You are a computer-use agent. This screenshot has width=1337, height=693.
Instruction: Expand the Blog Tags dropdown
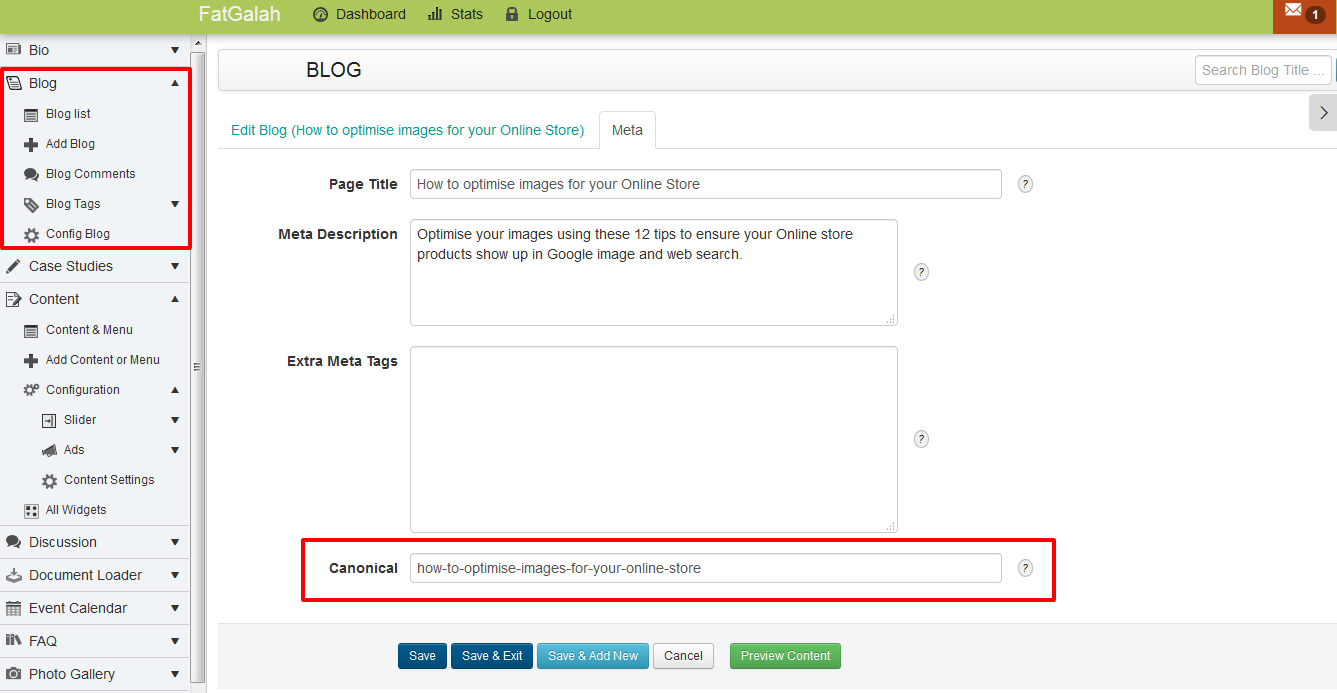tap(175, 204)
